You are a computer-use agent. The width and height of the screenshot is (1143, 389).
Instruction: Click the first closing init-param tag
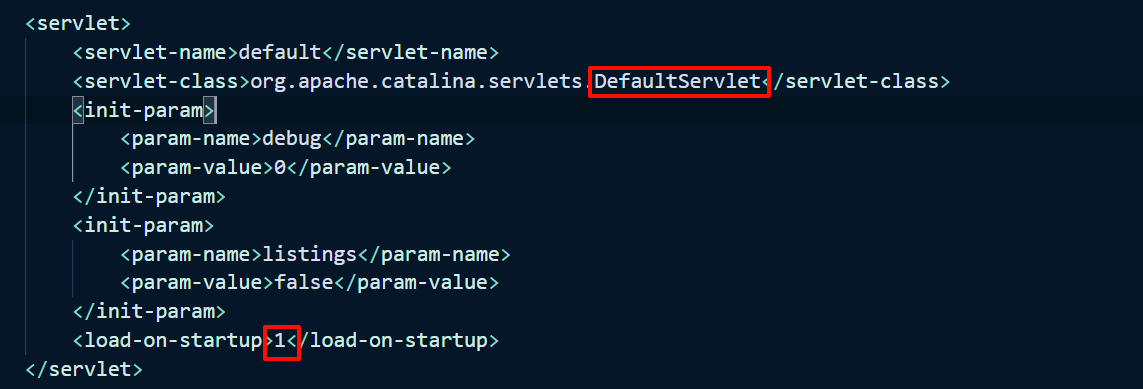tap(149, 197)
